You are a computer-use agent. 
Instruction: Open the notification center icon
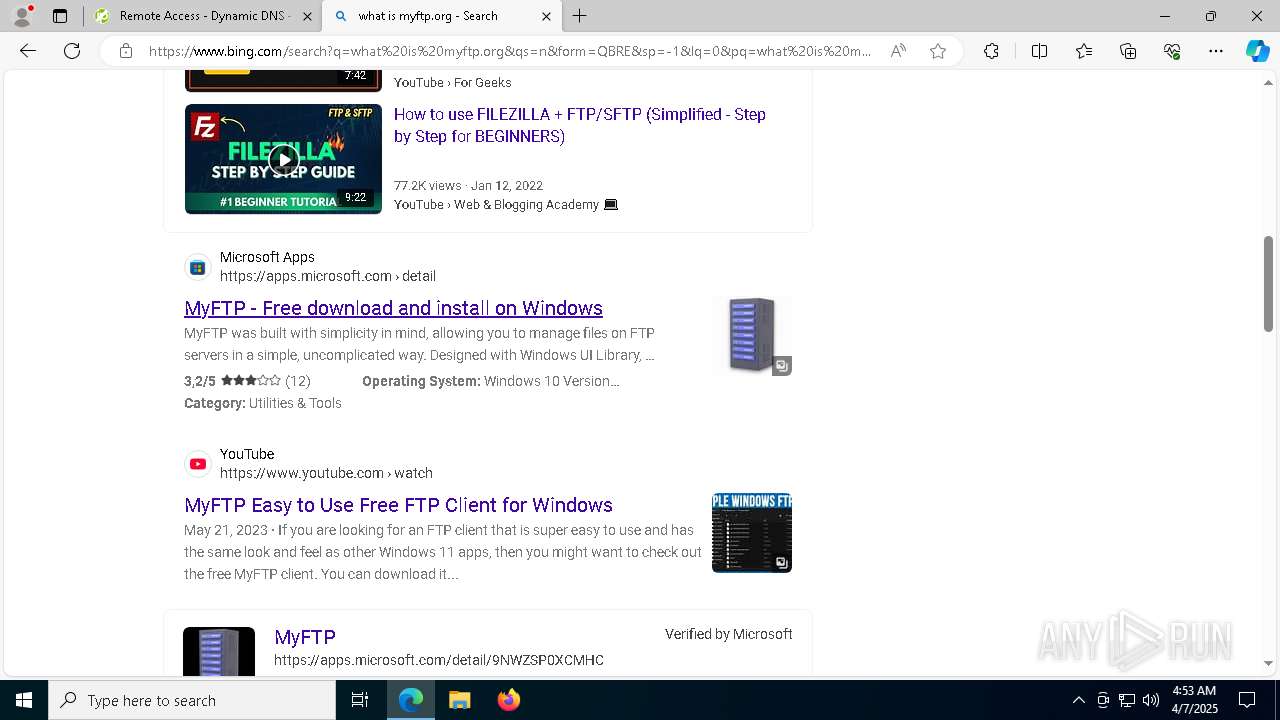tap(1247, 700)
